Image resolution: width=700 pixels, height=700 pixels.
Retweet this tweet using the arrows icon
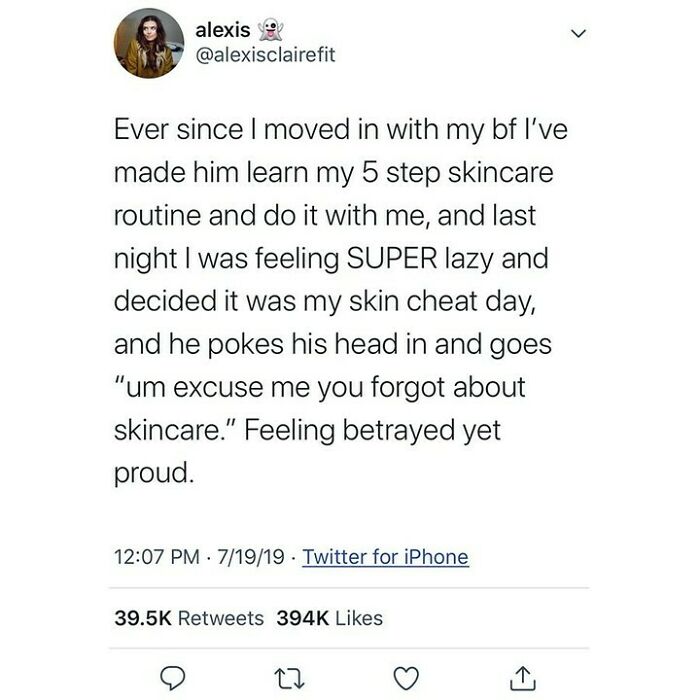click(289, 679)
